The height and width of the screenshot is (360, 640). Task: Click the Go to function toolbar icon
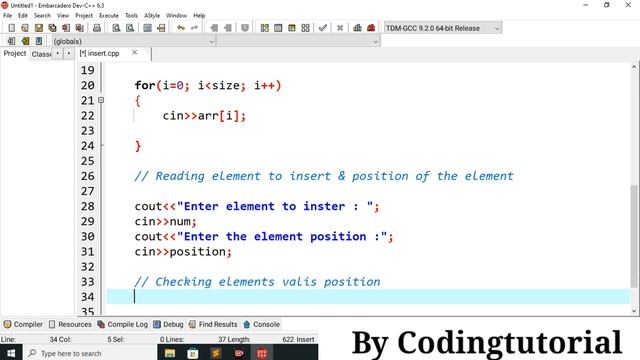click(x=147, y=28)
